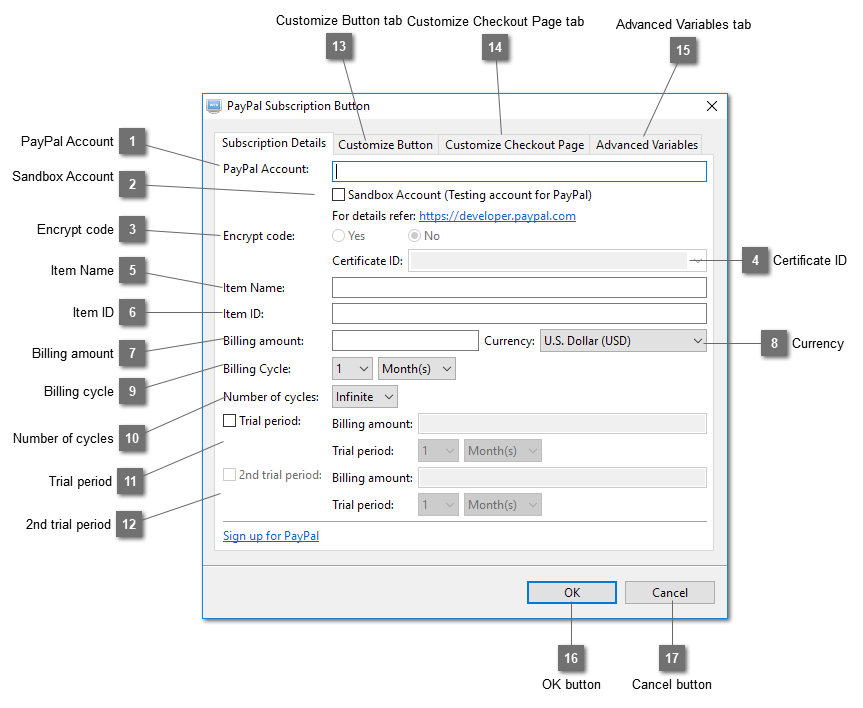863x708 pixels.
Task: Toggle the 2nd trial period checkbox
Action: 230,475
